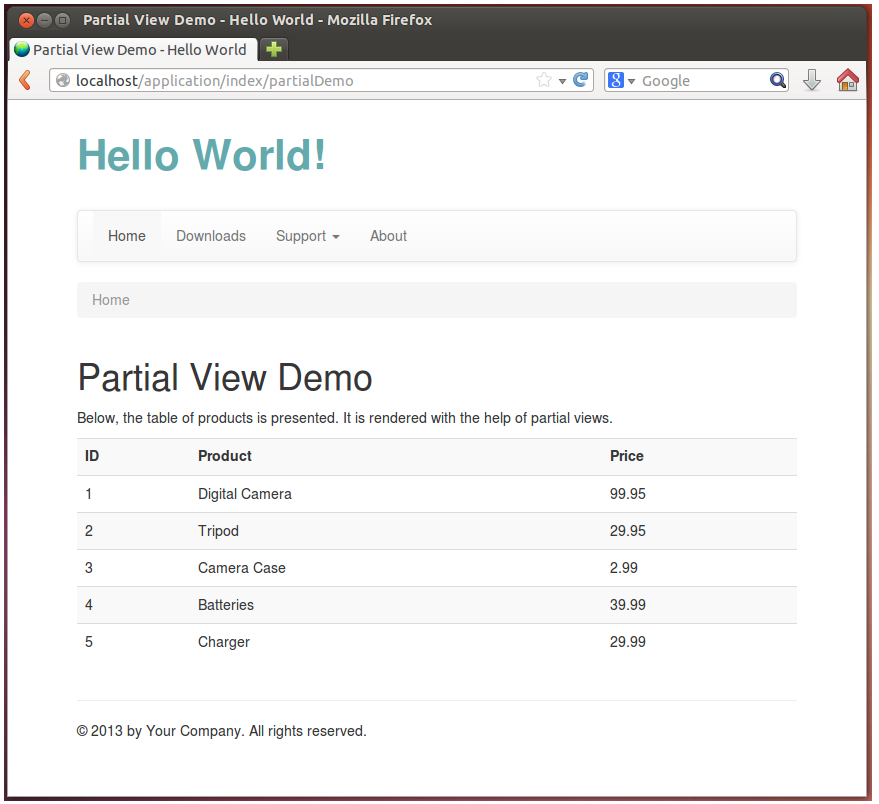Bookmark this page with the star icon
879x804 pixels.
click(x=544, y=81)
